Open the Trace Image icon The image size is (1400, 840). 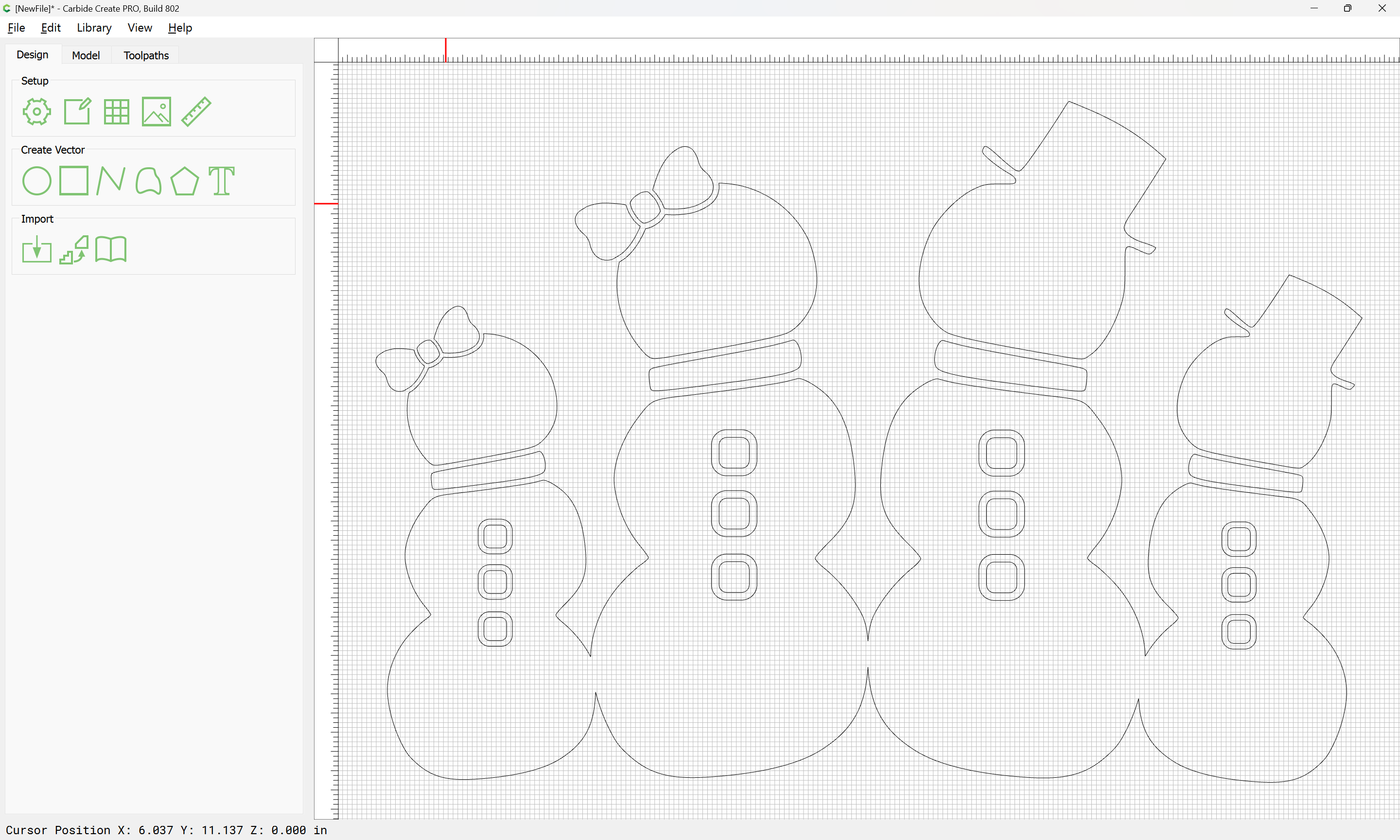(x=74, y=250)
